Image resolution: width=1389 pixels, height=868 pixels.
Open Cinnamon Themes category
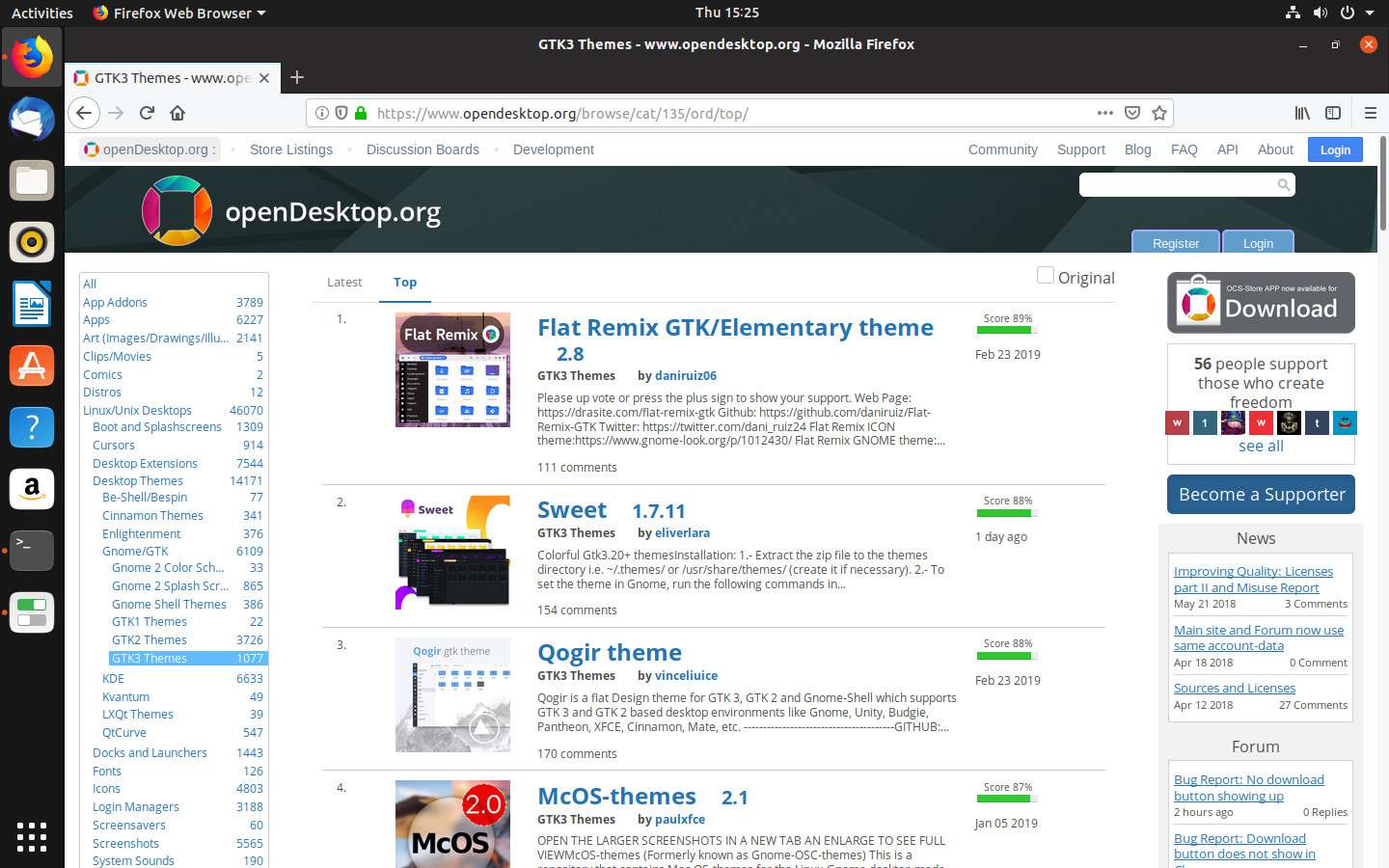[152, 515]
